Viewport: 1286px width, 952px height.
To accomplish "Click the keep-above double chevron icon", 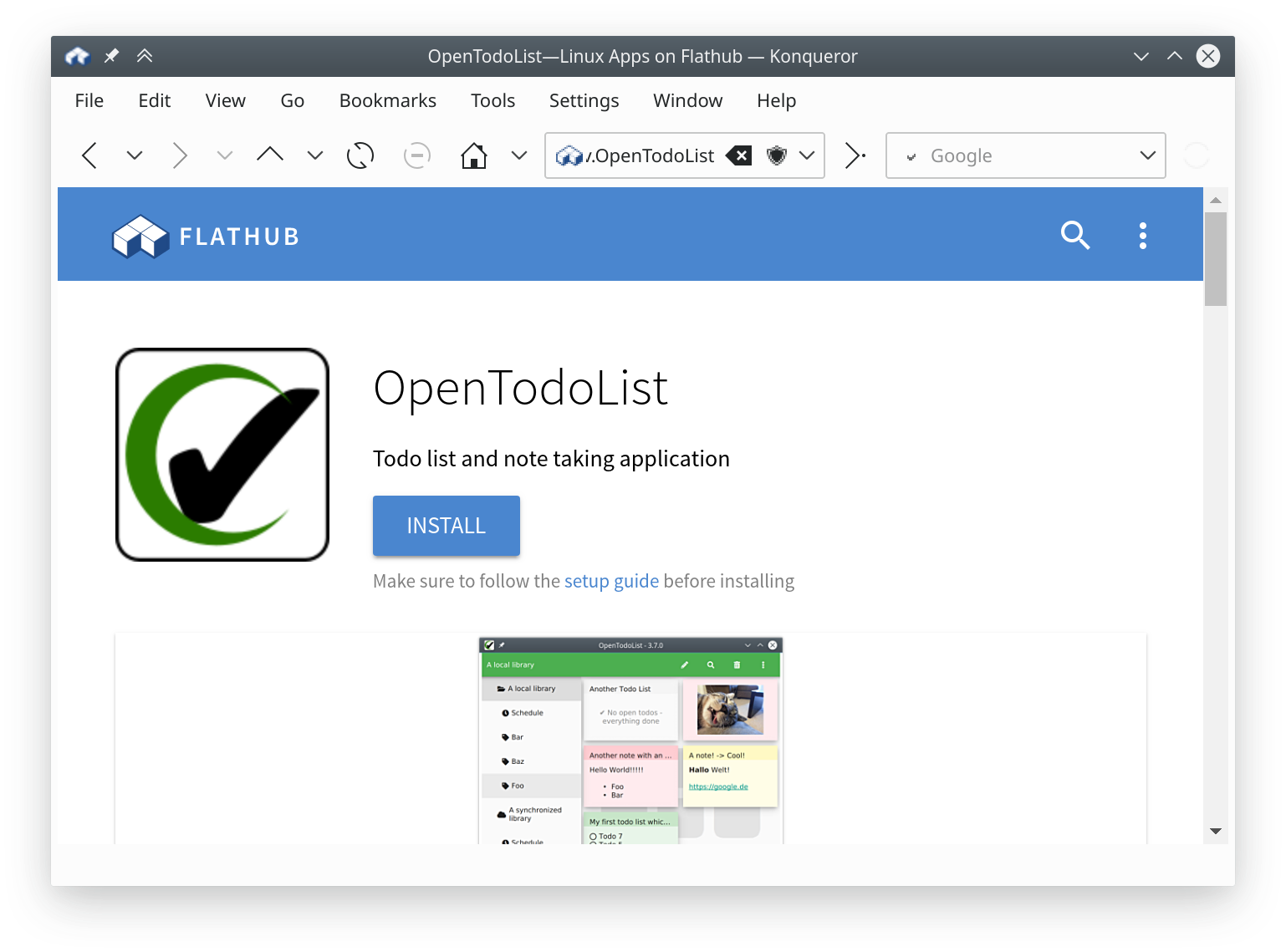I will [145, 56].
